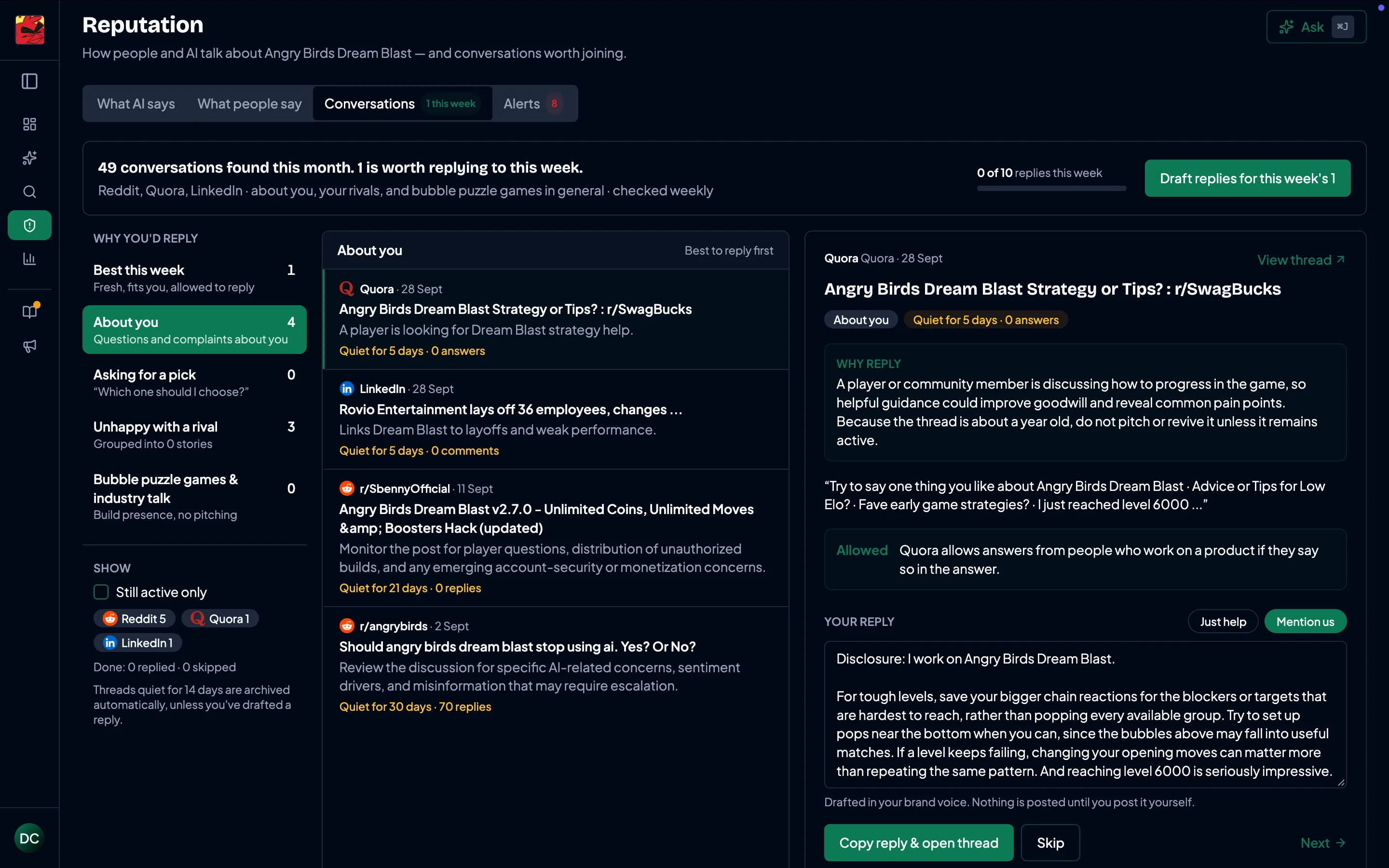The image size is (1389, 868).
Task: Click inside the Your Reply text area
Action: click(1085, 714)
